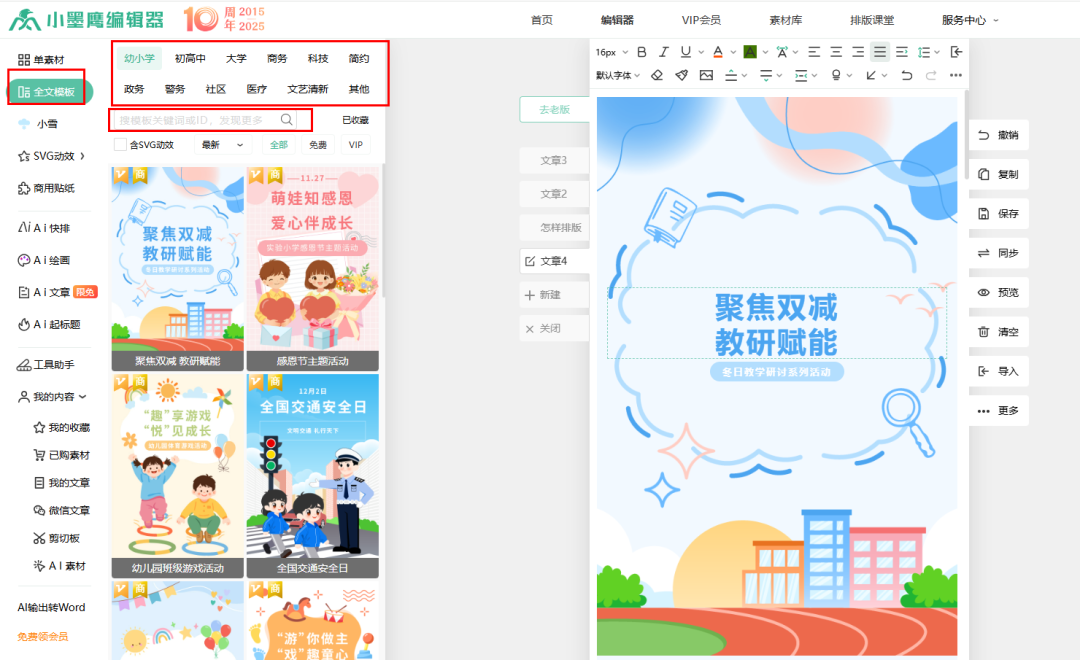1080x660 pixels.
Task: Select the 初高中 template category tab
Action: (x=190, y=59)
